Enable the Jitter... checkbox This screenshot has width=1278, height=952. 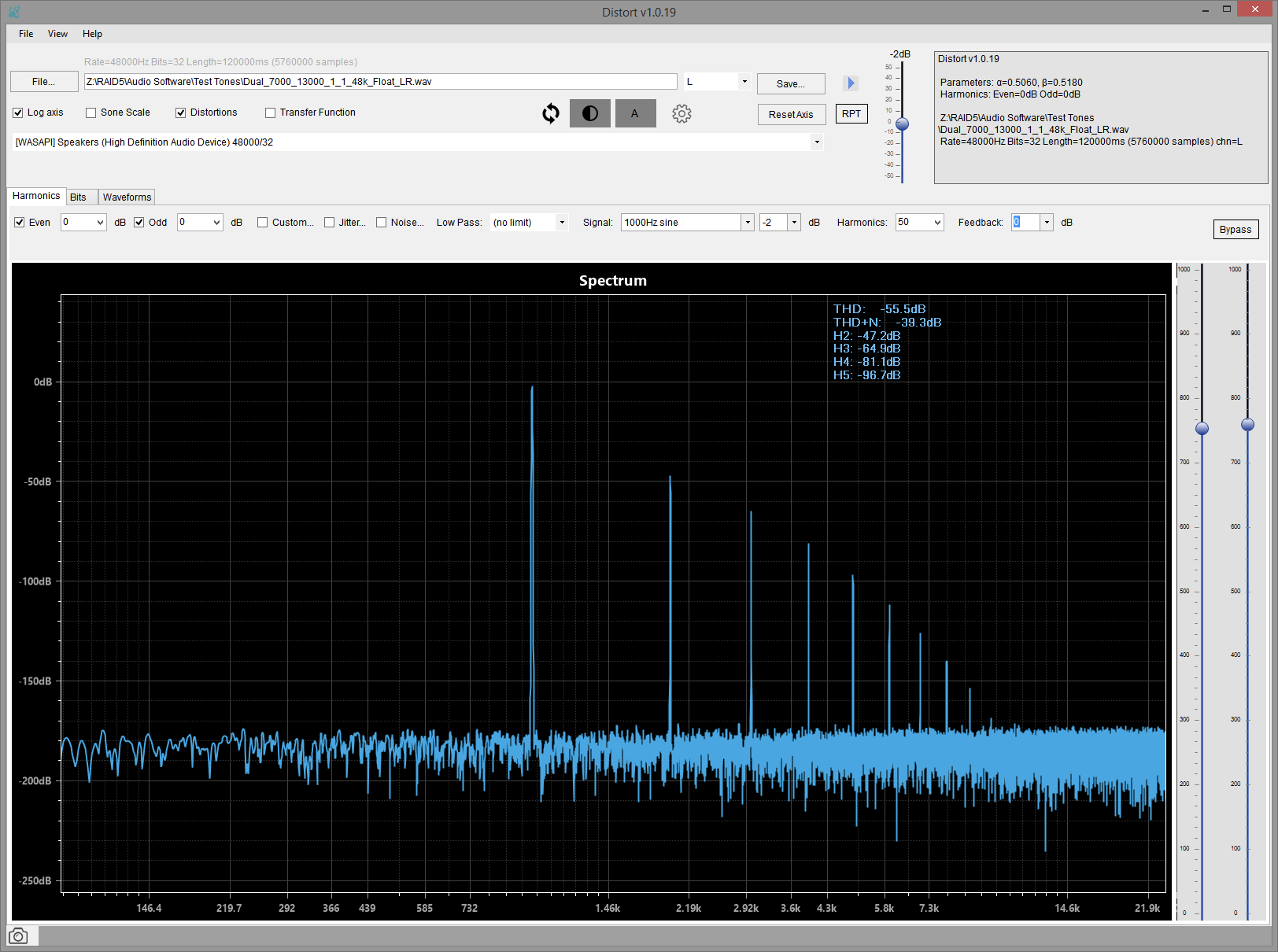[329, 223]
